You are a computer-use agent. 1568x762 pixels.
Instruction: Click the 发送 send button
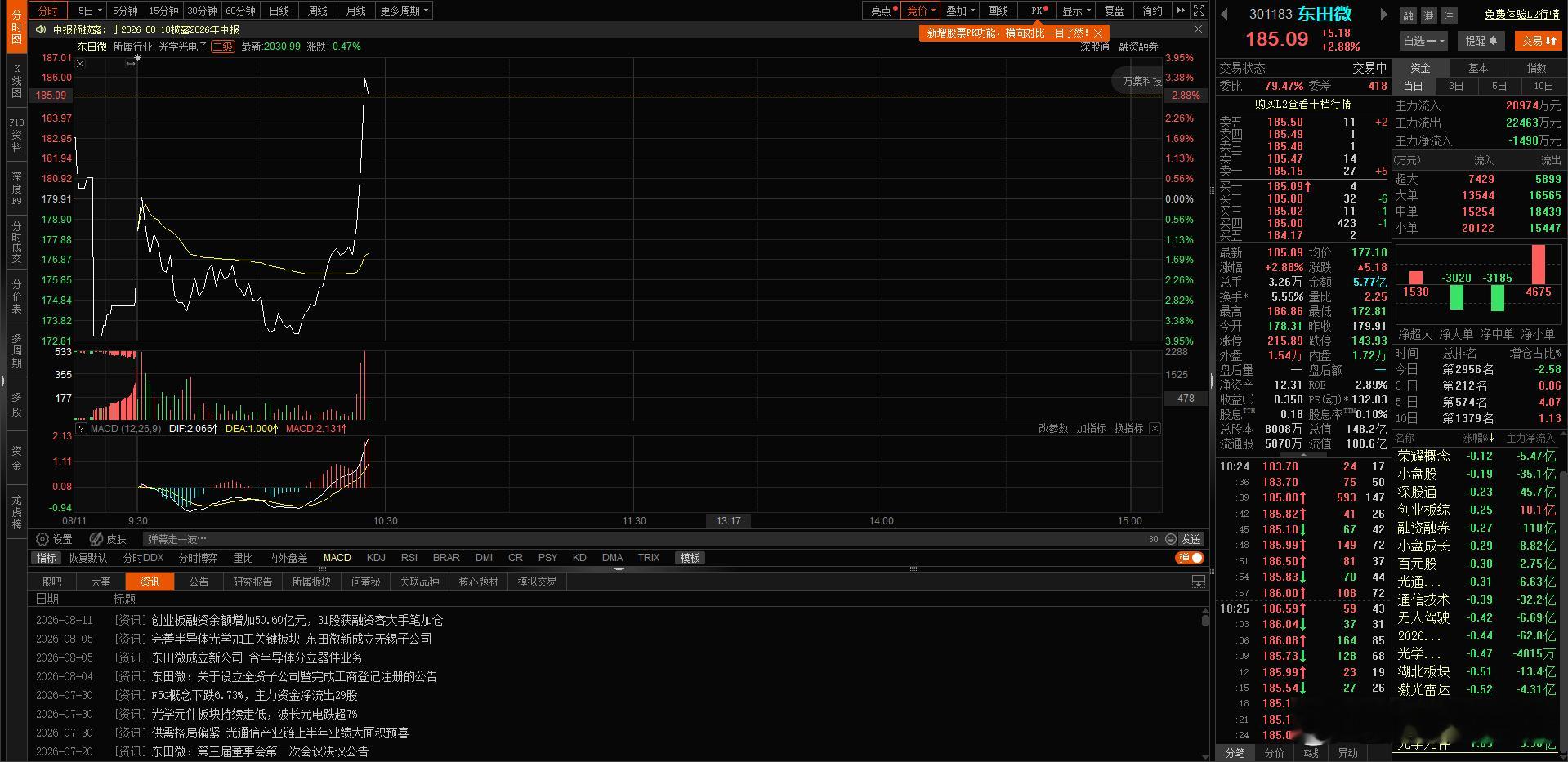click(1191, 539)
